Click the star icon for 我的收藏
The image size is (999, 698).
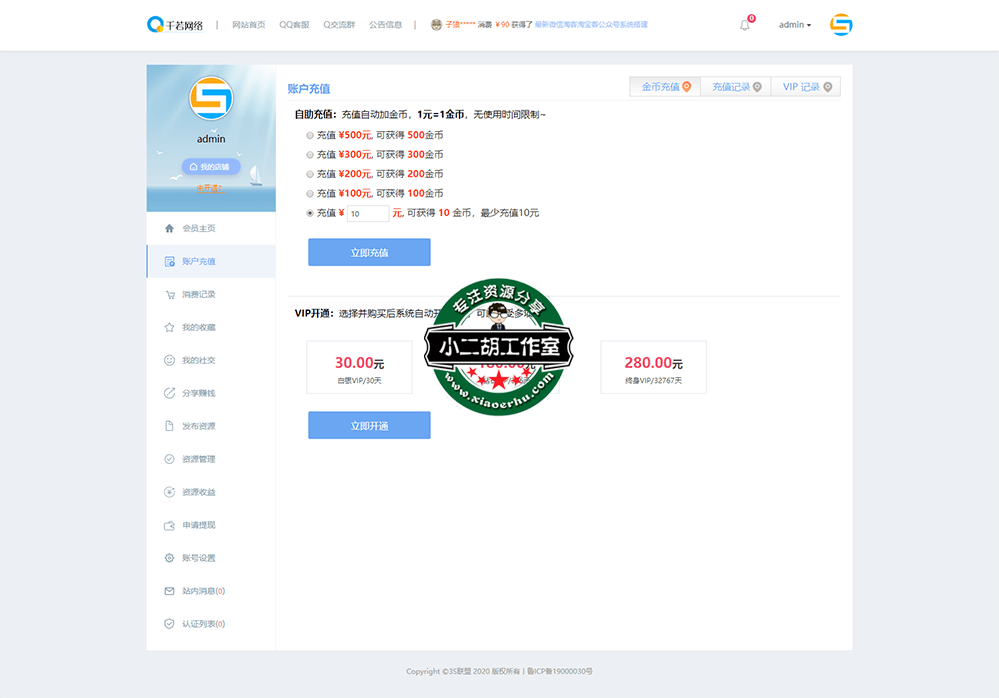[x=169, y=326]
